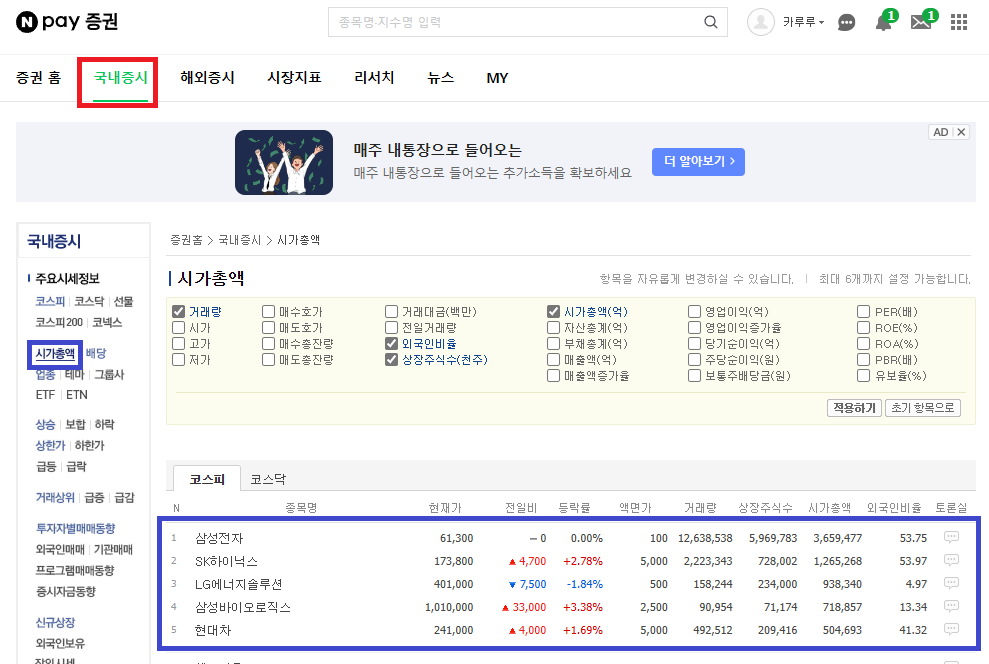Click the 증권홈 breadcrumb link

(x=186, y=240)
